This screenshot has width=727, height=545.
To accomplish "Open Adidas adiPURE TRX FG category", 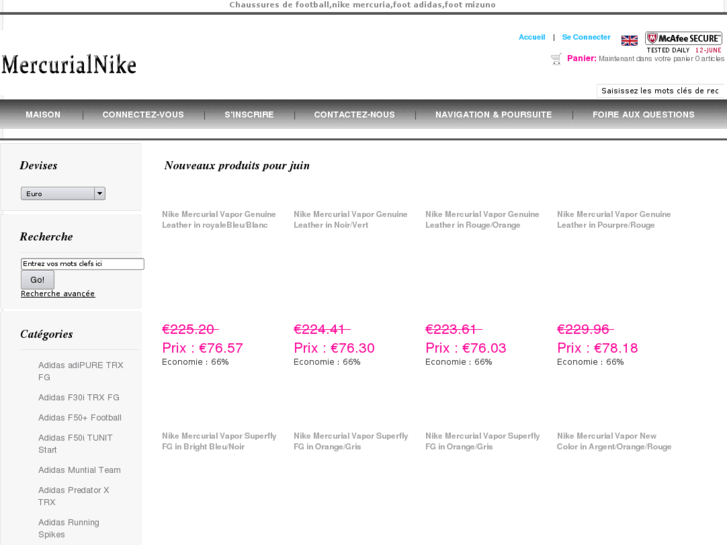I will click(x=81, y=371).
